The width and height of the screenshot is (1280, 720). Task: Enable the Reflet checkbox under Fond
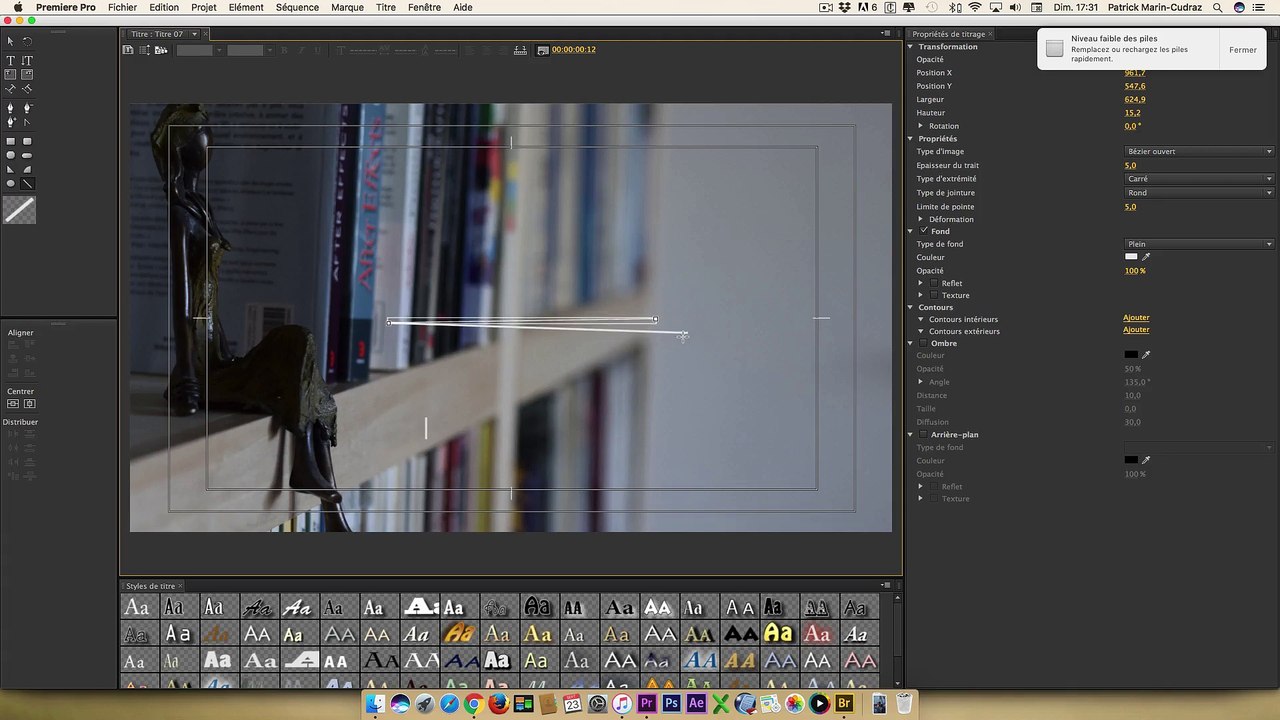point(934,283)
